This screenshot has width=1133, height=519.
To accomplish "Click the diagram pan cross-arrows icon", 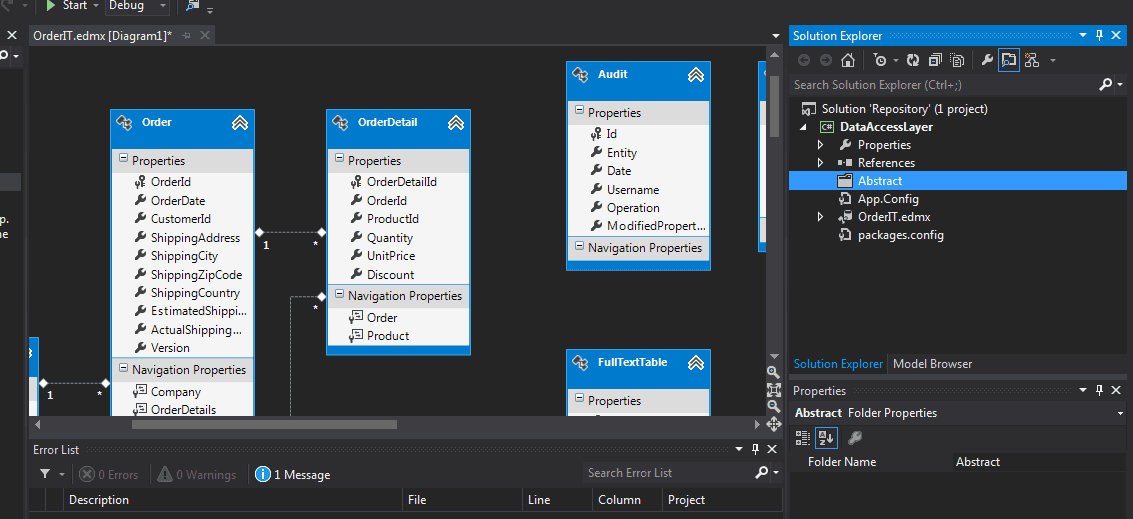I will [773, 424].
